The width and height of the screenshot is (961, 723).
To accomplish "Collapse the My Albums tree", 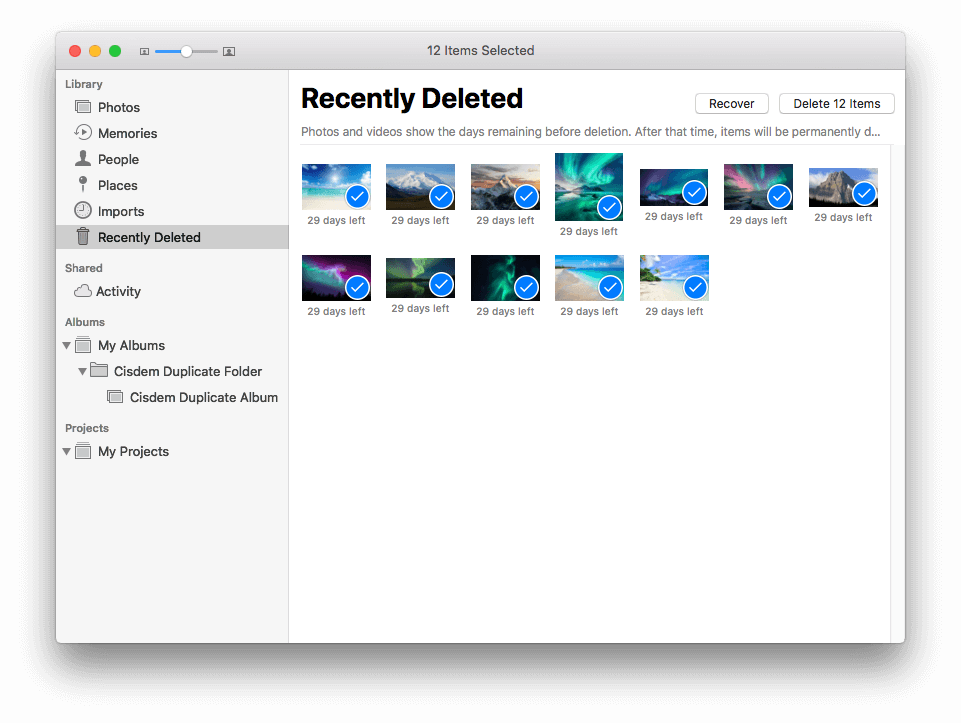I will pyautogui.click(x=66, y=345).
